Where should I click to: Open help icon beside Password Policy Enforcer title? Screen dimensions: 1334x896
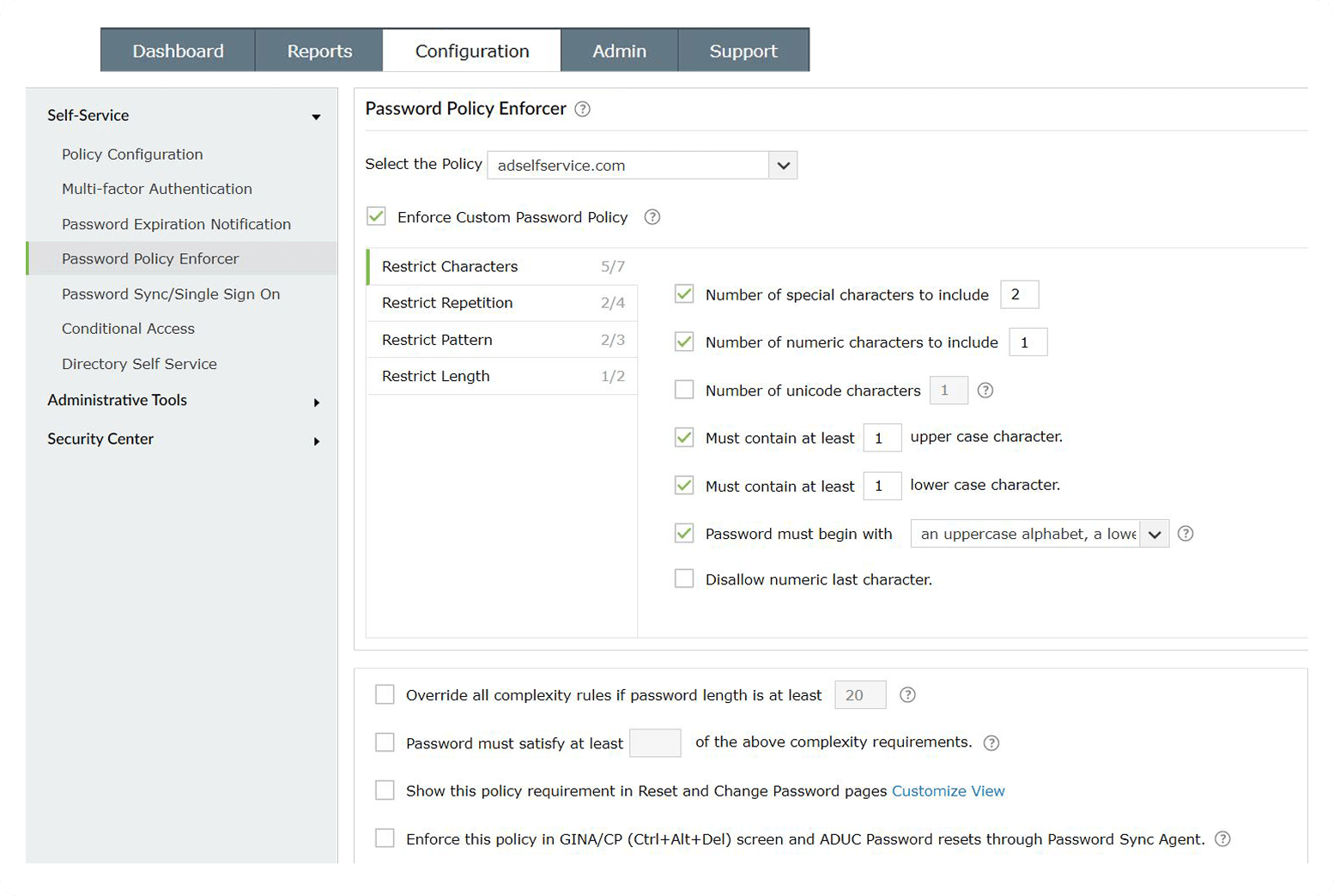click(582, 109)
